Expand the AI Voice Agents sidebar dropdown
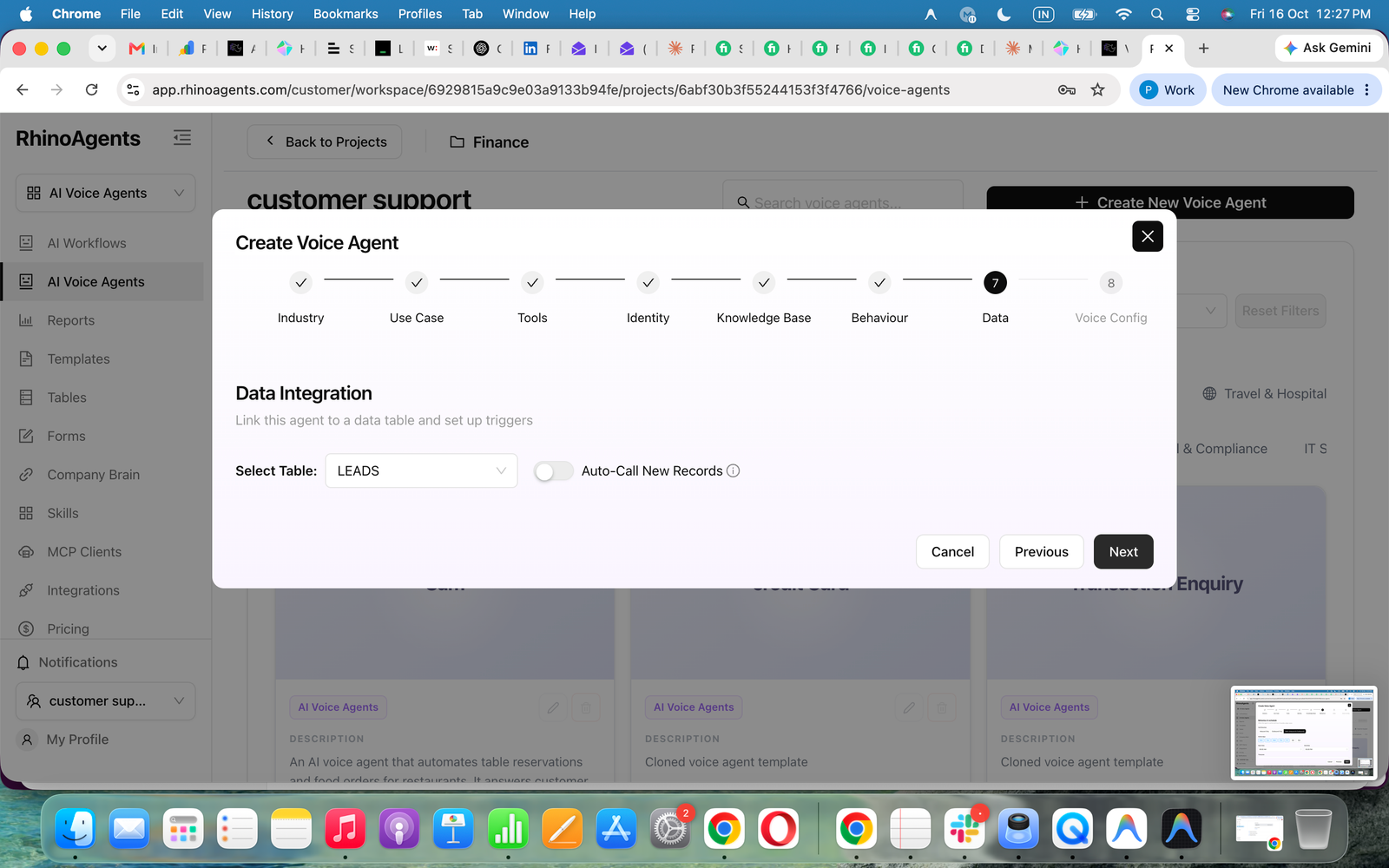This screenshot has height=868, width=1389. (105, 193)
